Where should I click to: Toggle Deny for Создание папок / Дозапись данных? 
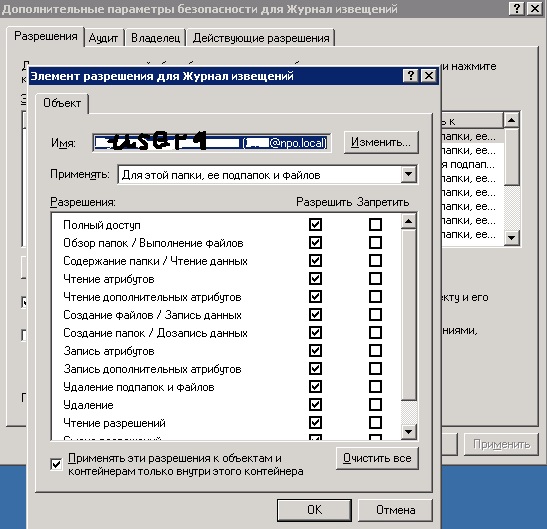pos(375,333)
